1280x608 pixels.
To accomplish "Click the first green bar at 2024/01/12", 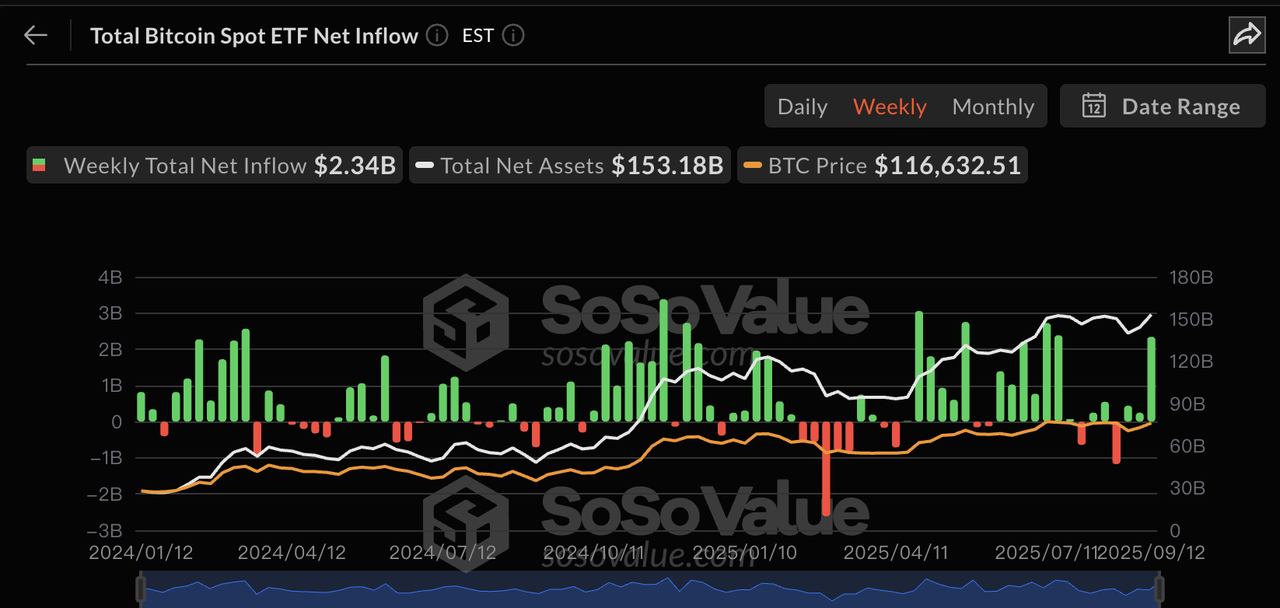I will tap(141, 406).
